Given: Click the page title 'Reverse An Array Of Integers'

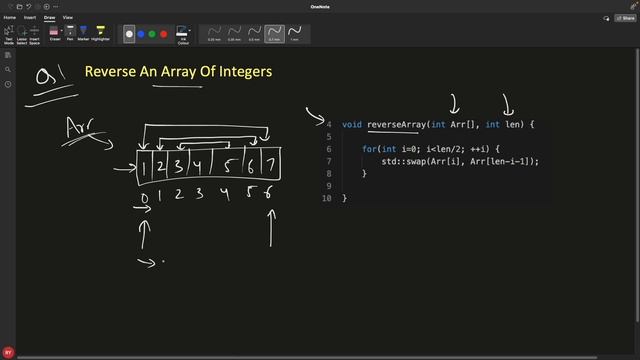Looking at the screenshot, I should (x=178, y=71).
